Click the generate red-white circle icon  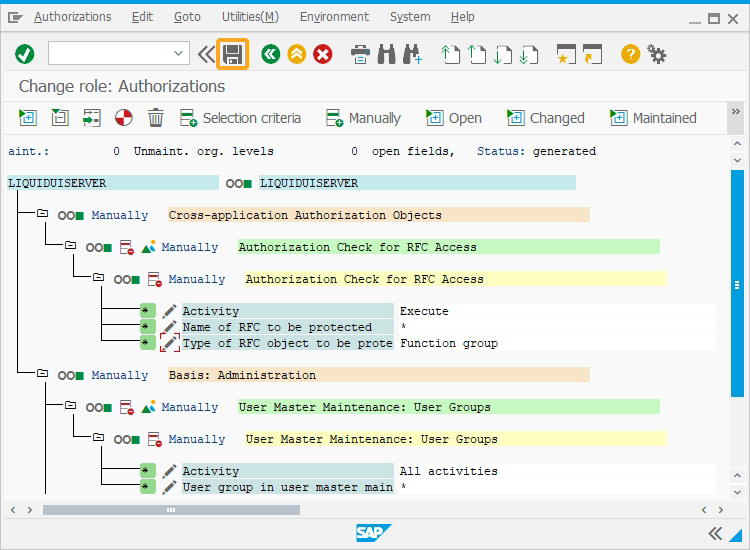point(123,118)
